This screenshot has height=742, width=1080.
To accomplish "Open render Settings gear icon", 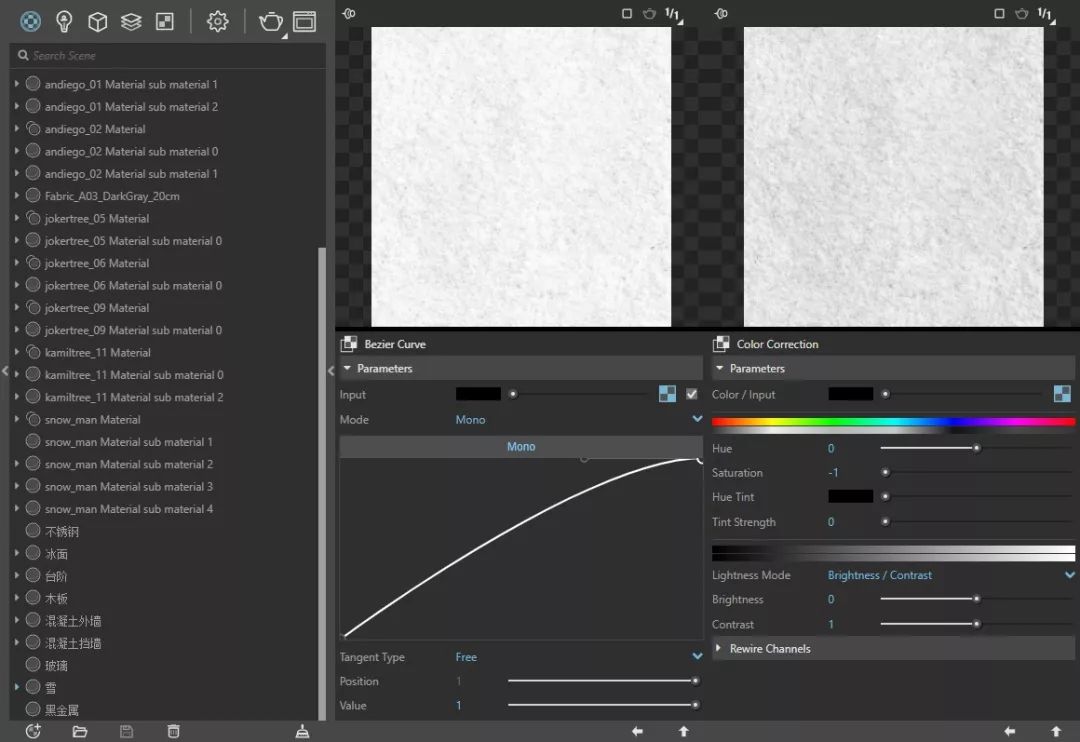I will 217,21.
